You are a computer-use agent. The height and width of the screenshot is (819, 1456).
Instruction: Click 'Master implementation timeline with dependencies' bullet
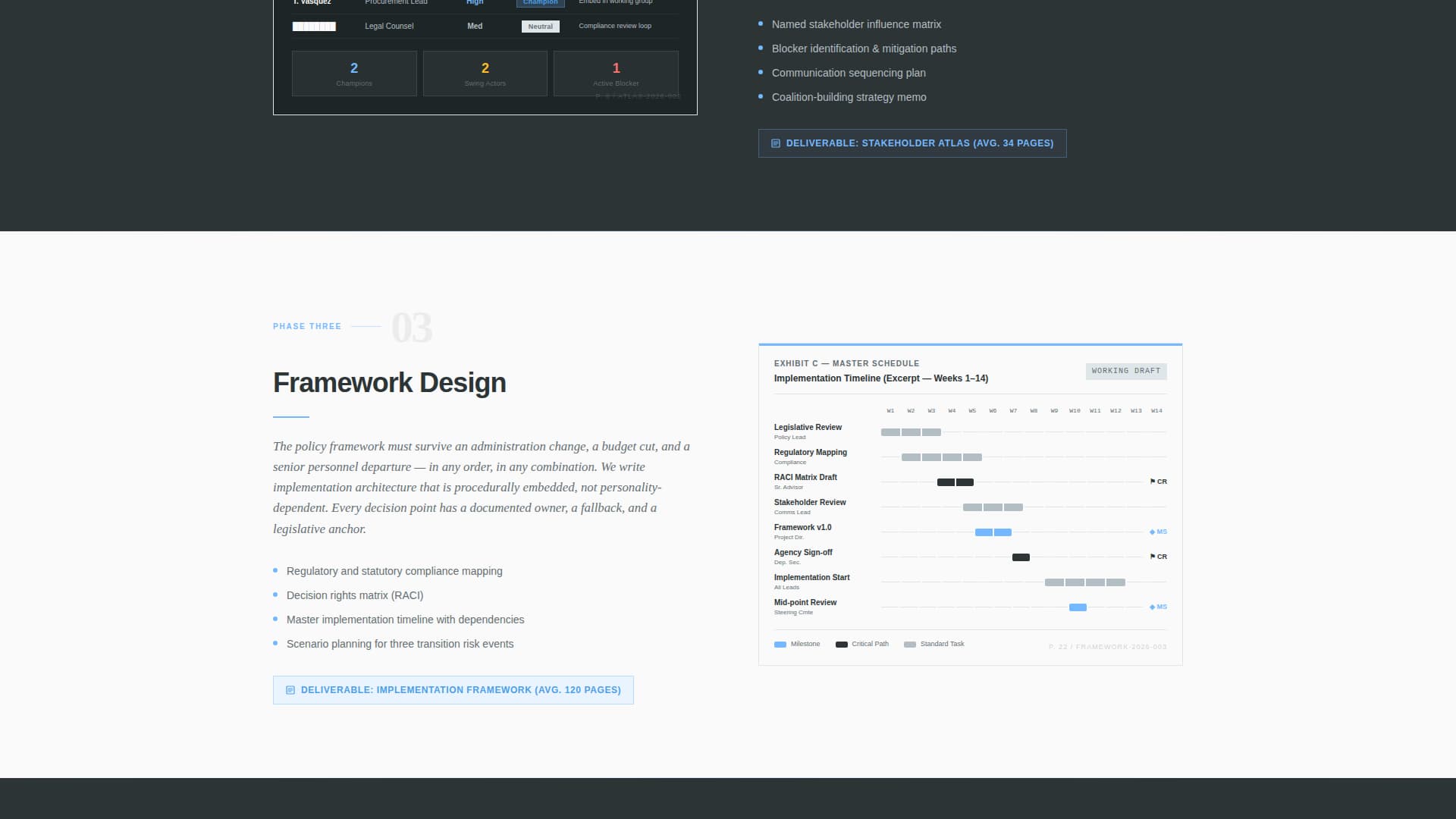coord(406,620)
